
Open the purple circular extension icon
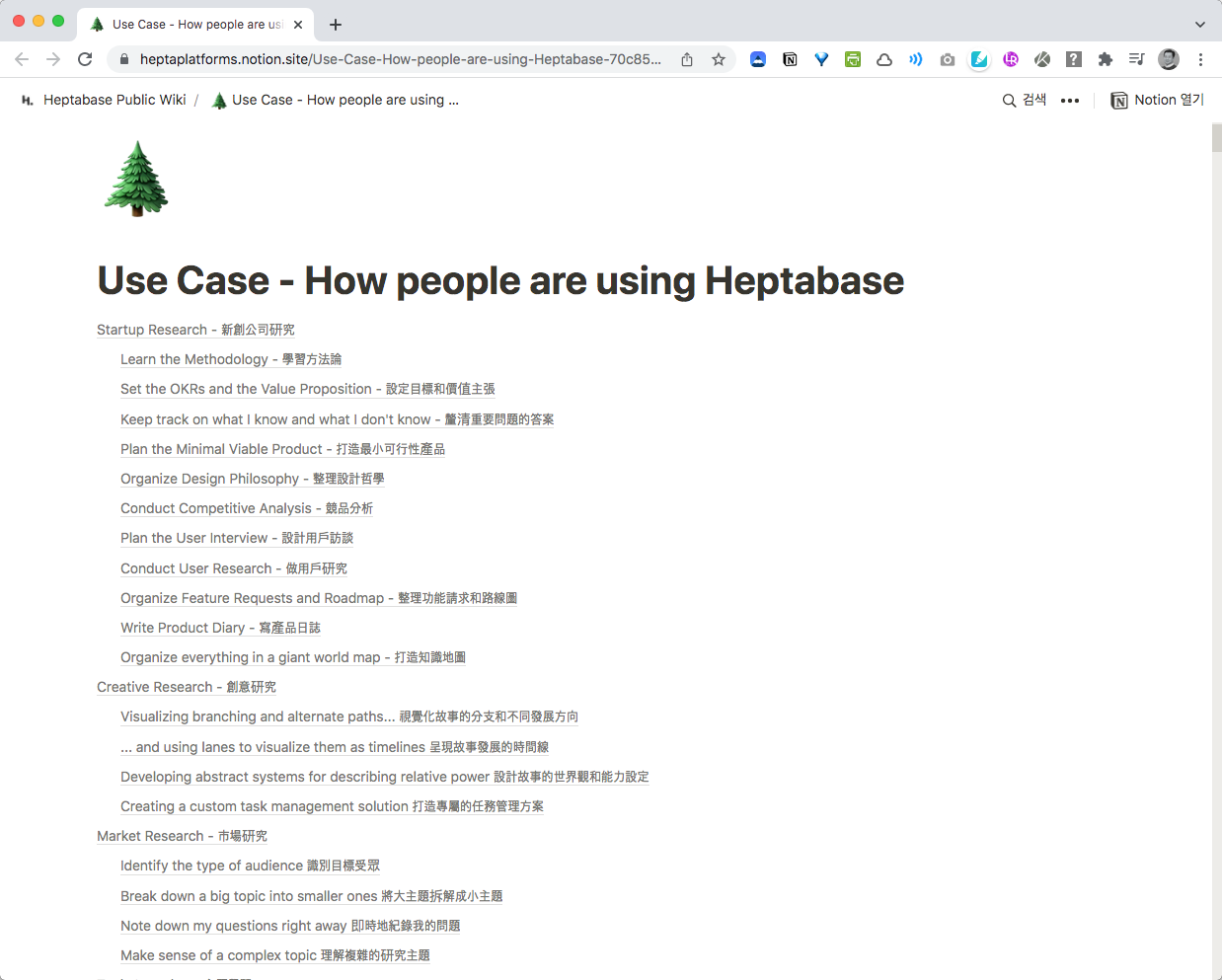[x=1011, y=59]
